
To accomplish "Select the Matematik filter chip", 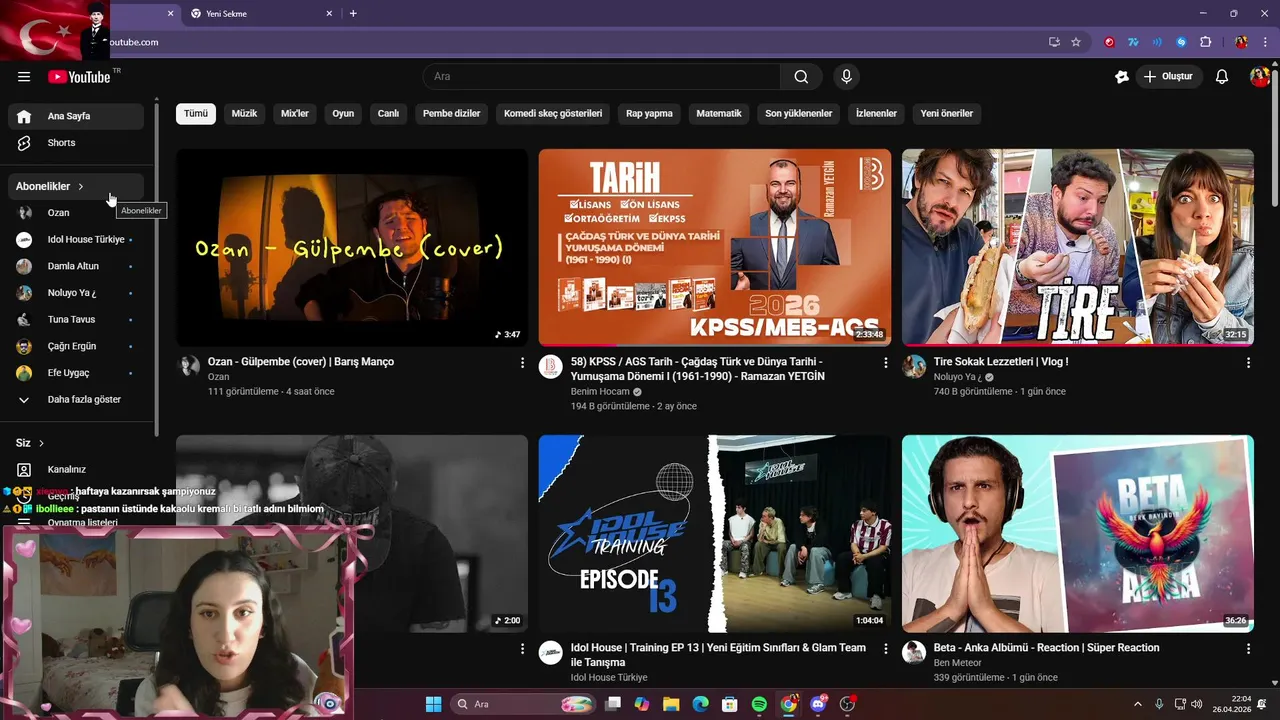I will (719, 114).
